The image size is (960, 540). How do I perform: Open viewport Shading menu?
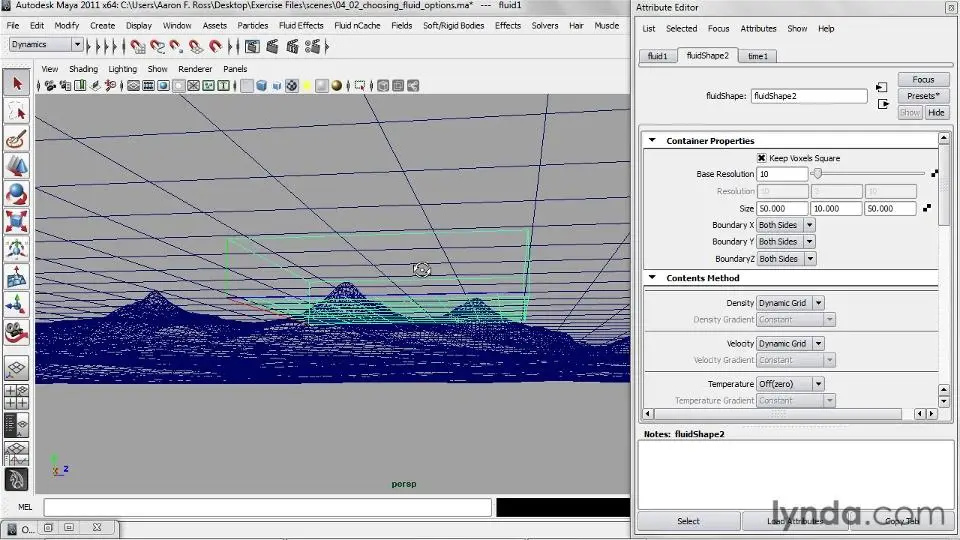[x=83, y=69]
